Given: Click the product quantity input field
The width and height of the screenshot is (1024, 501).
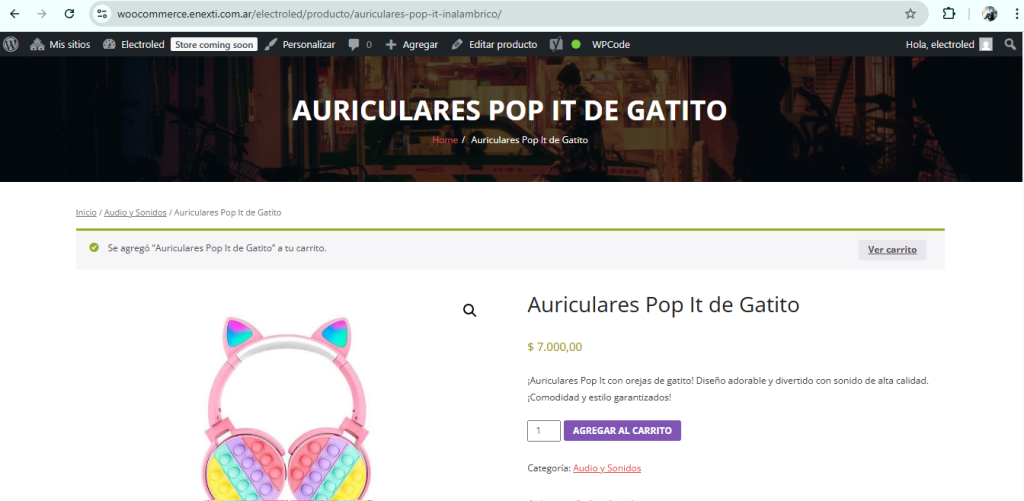Looking at the screenshot, I should [543, 431].
